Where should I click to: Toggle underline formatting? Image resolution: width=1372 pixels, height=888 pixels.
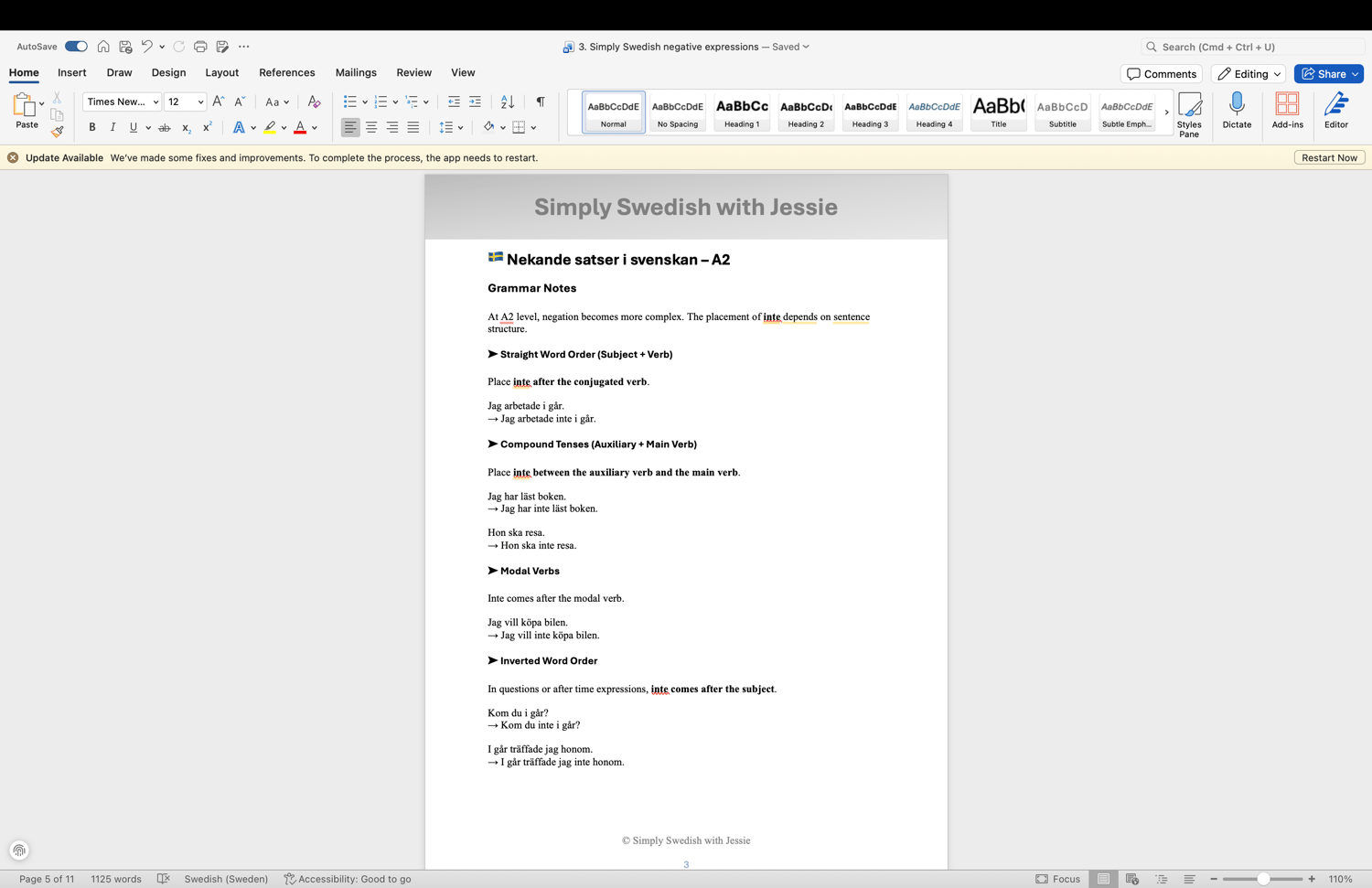pyautogui.click(x=134, y=128)
